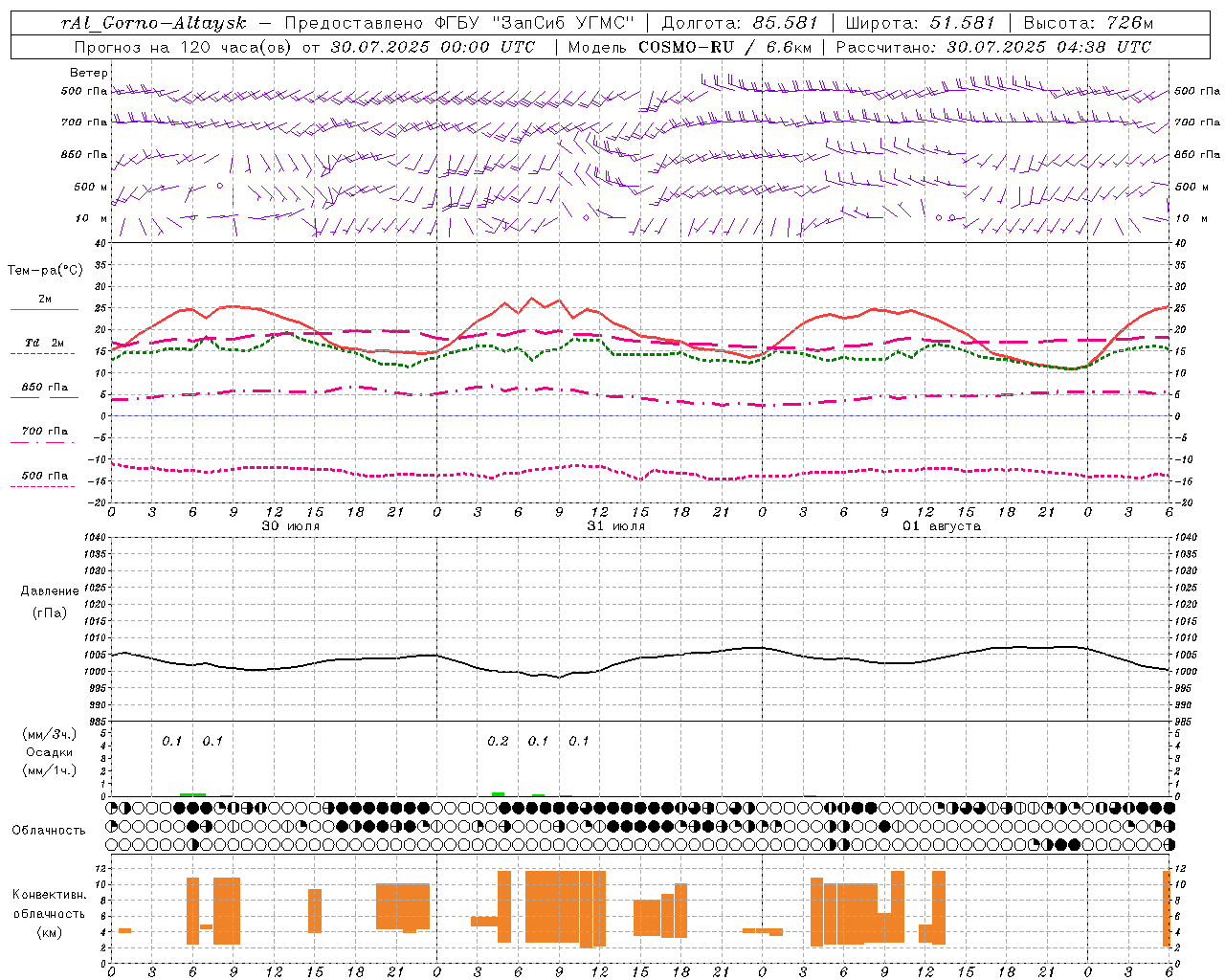
Task: Select the (мм/3ч.) precipitation unit label
Action: coord(50,734)
